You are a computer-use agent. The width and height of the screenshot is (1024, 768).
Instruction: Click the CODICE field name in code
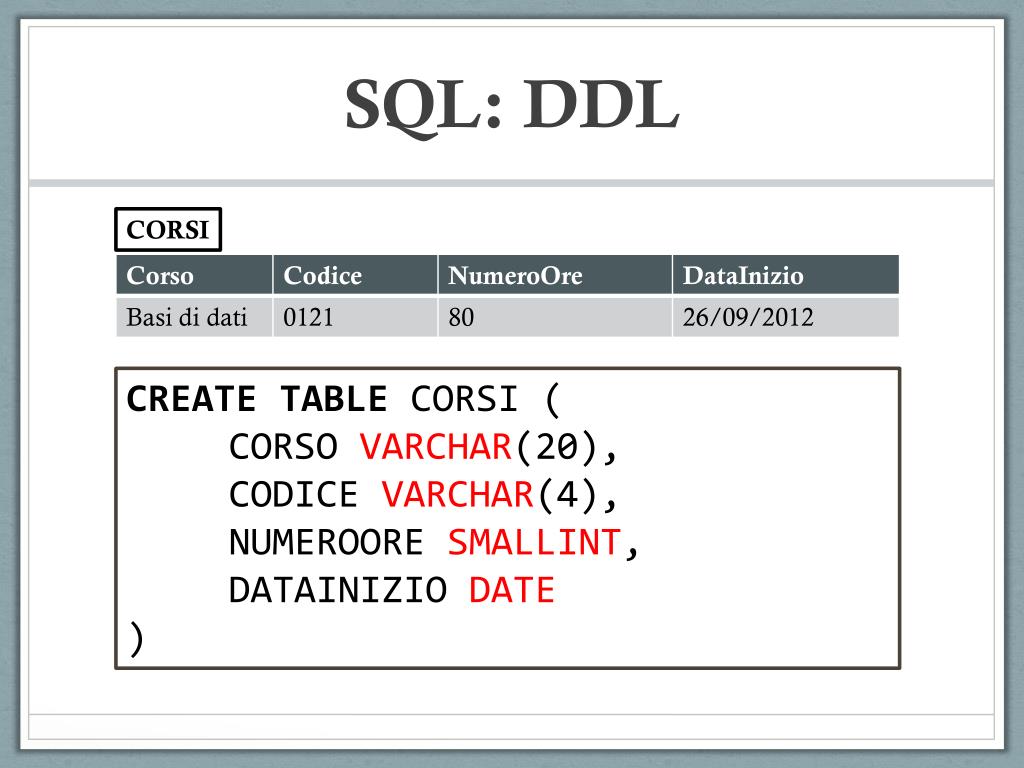tap(293, 495)
